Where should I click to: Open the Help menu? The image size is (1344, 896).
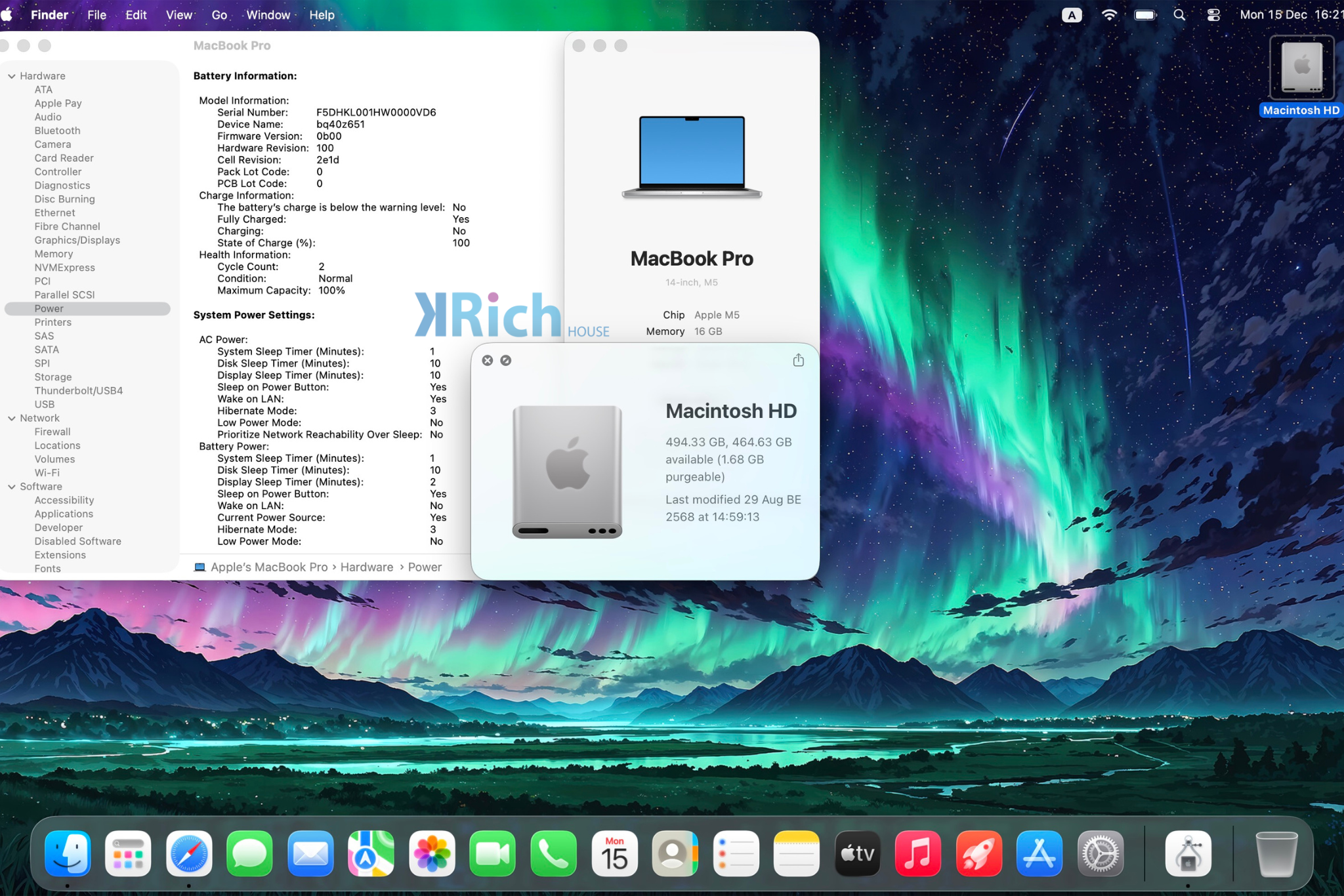pos(322,14)
